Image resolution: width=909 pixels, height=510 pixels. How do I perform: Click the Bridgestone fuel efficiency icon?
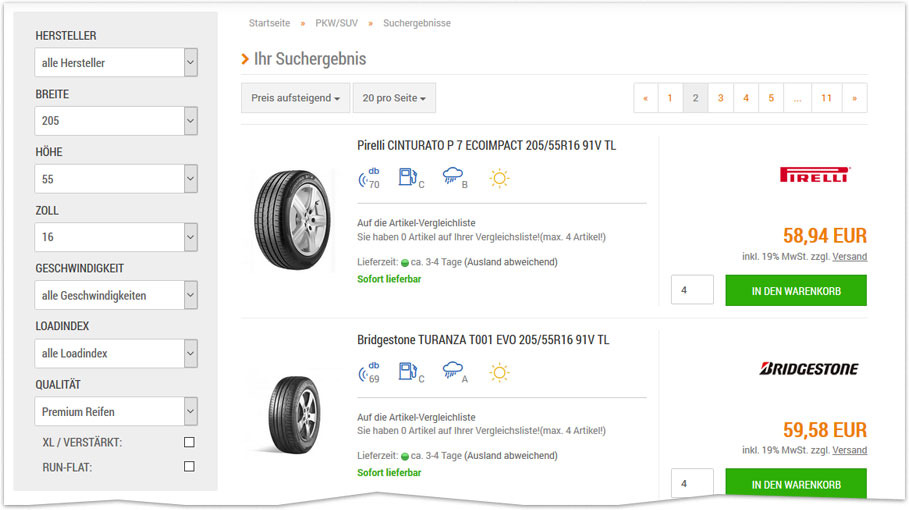click(x=410, y=373)
